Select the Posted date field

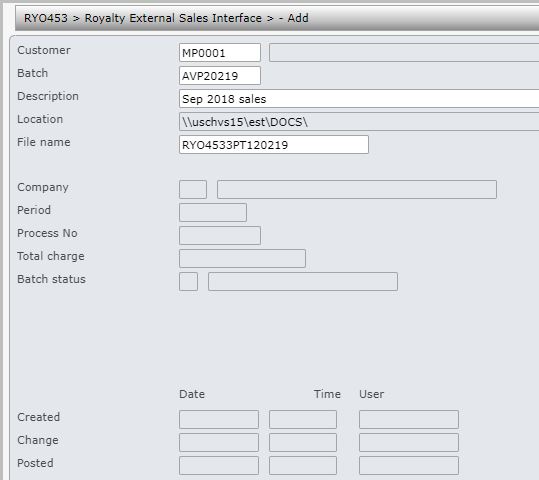(x=219, y=465)
